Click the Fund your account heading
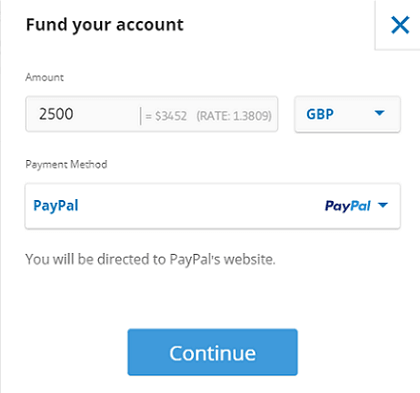This screenshot has height=393, width=420. [105, 25]
